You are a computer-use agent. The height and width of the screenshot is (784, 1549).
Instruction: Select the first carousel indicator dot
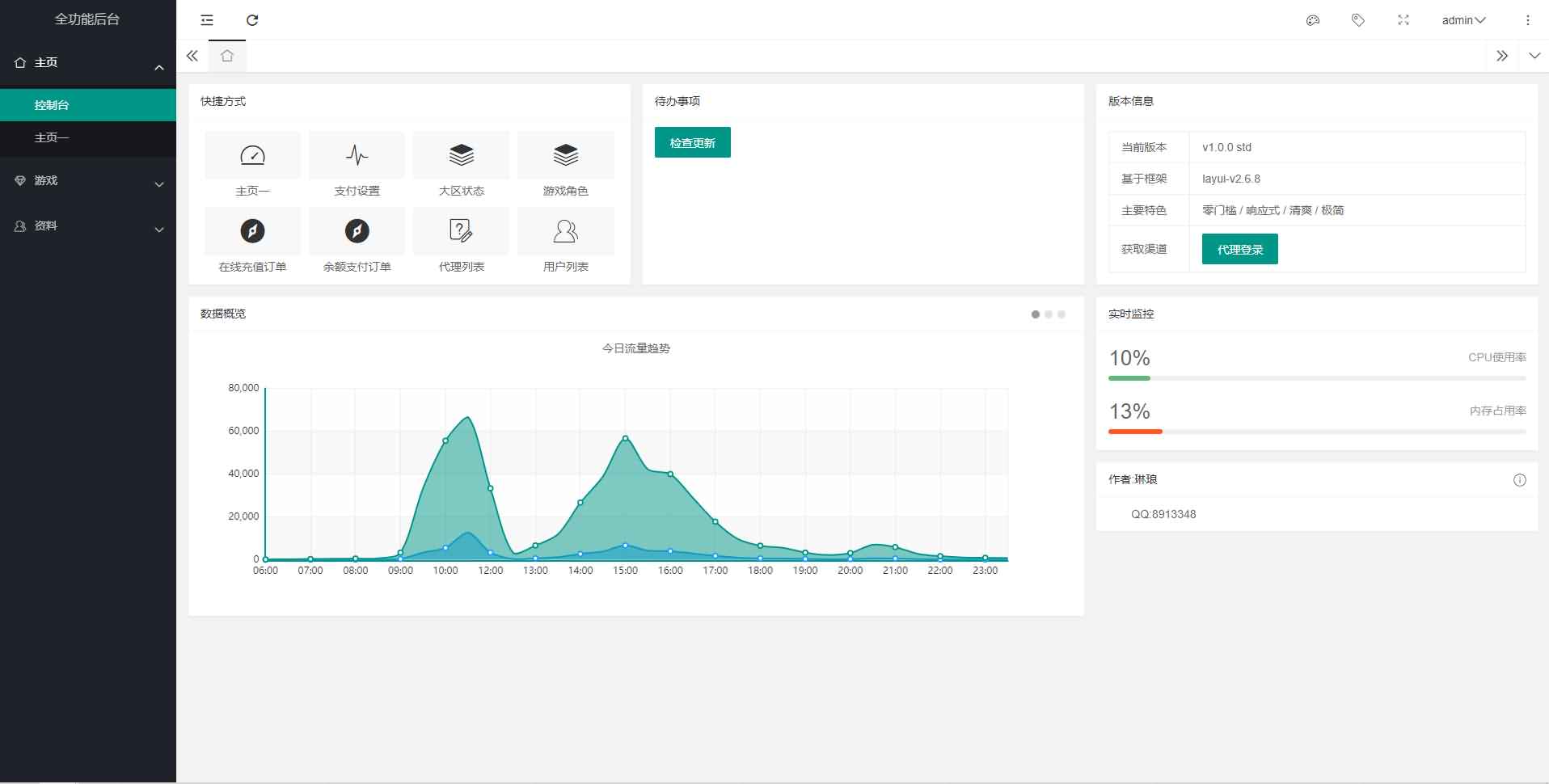tap(1036, 314)
